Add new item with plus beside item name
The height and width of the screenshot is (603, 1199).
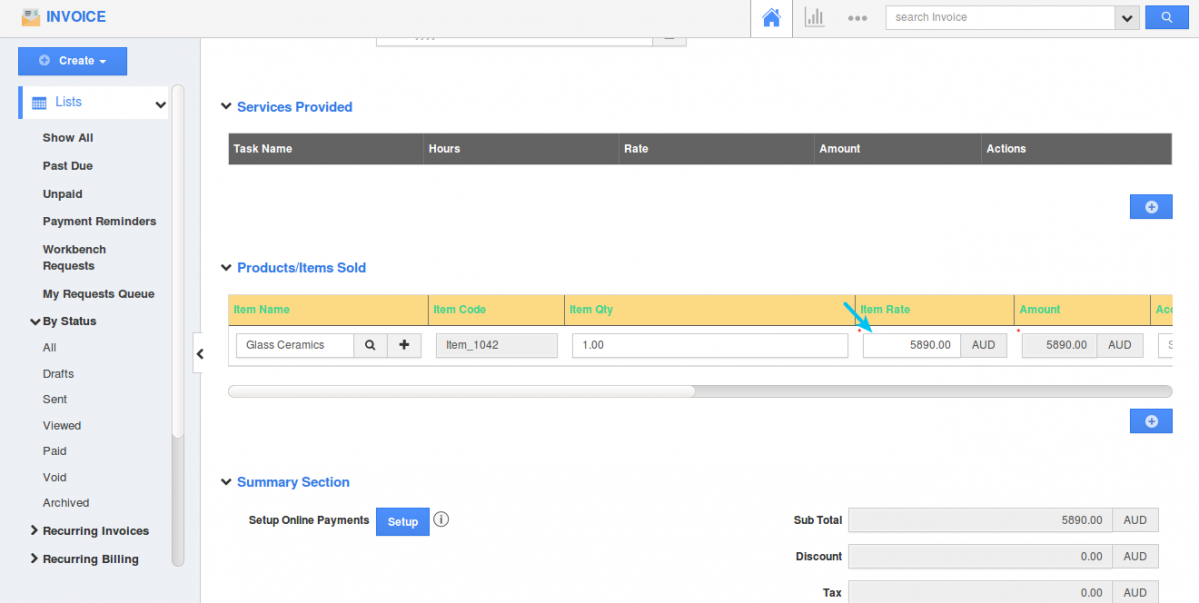[x=404, y=345]
